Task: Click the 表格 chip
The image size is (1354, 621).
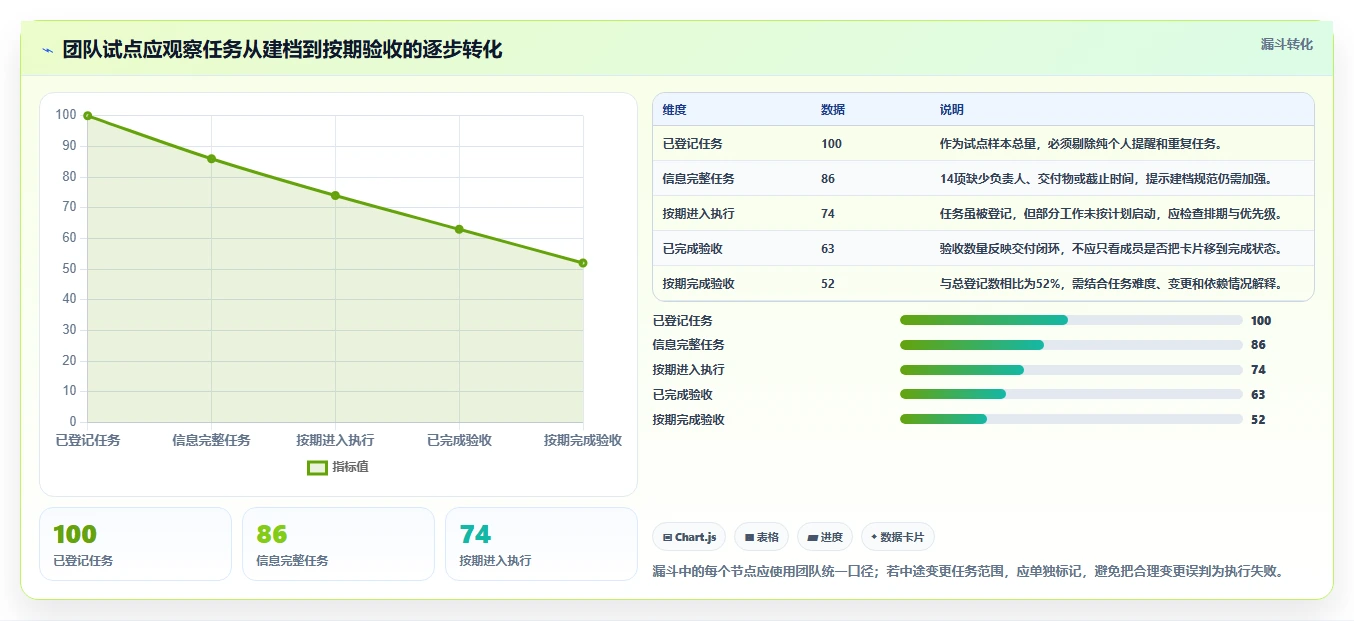Action: (x=761, y=537)
